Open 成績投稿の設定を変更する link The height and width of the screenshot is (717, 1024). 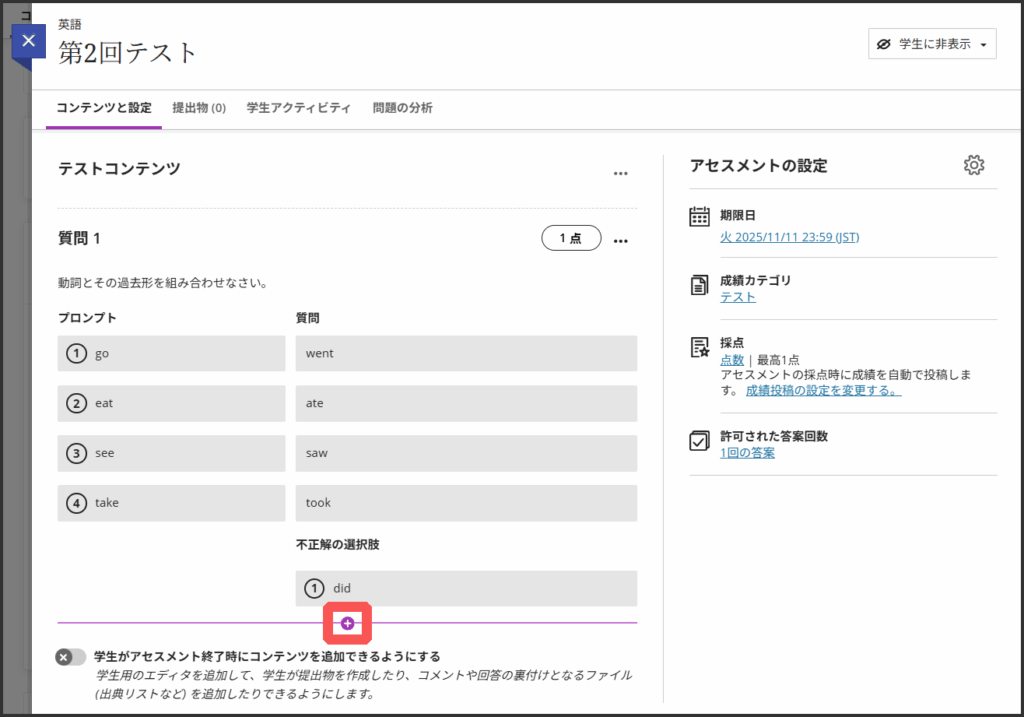[823, 390]
